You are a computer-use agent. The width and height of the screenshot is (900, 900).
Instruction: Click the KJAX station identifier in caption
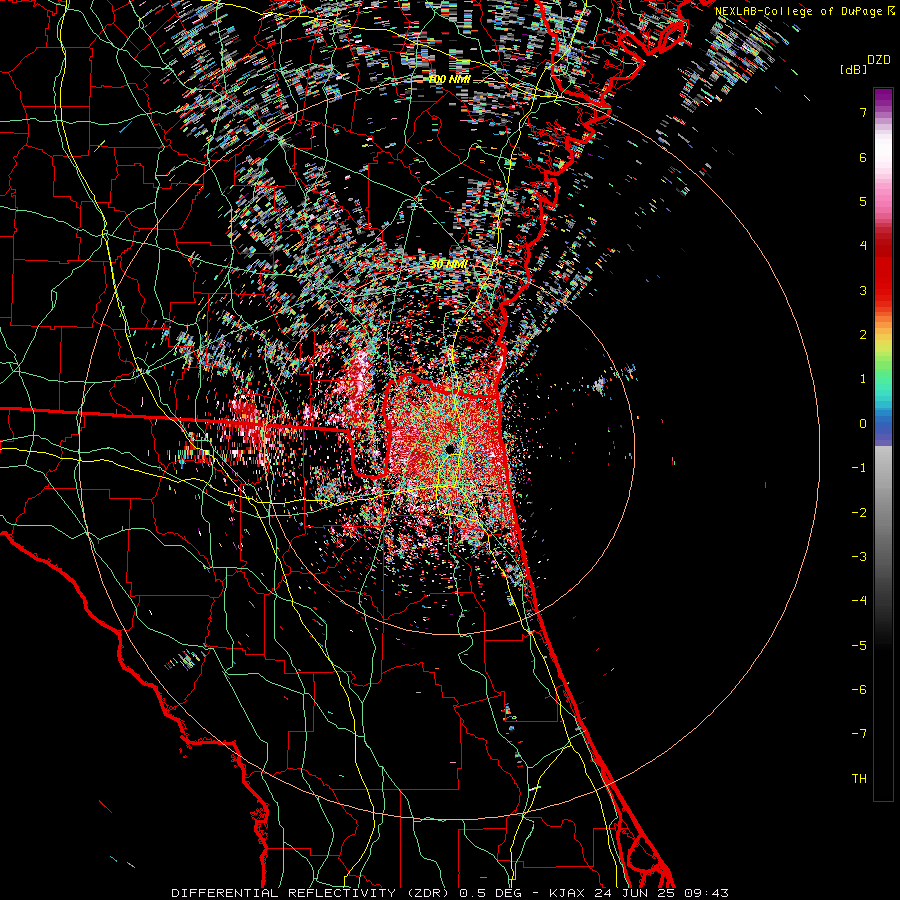567,893
